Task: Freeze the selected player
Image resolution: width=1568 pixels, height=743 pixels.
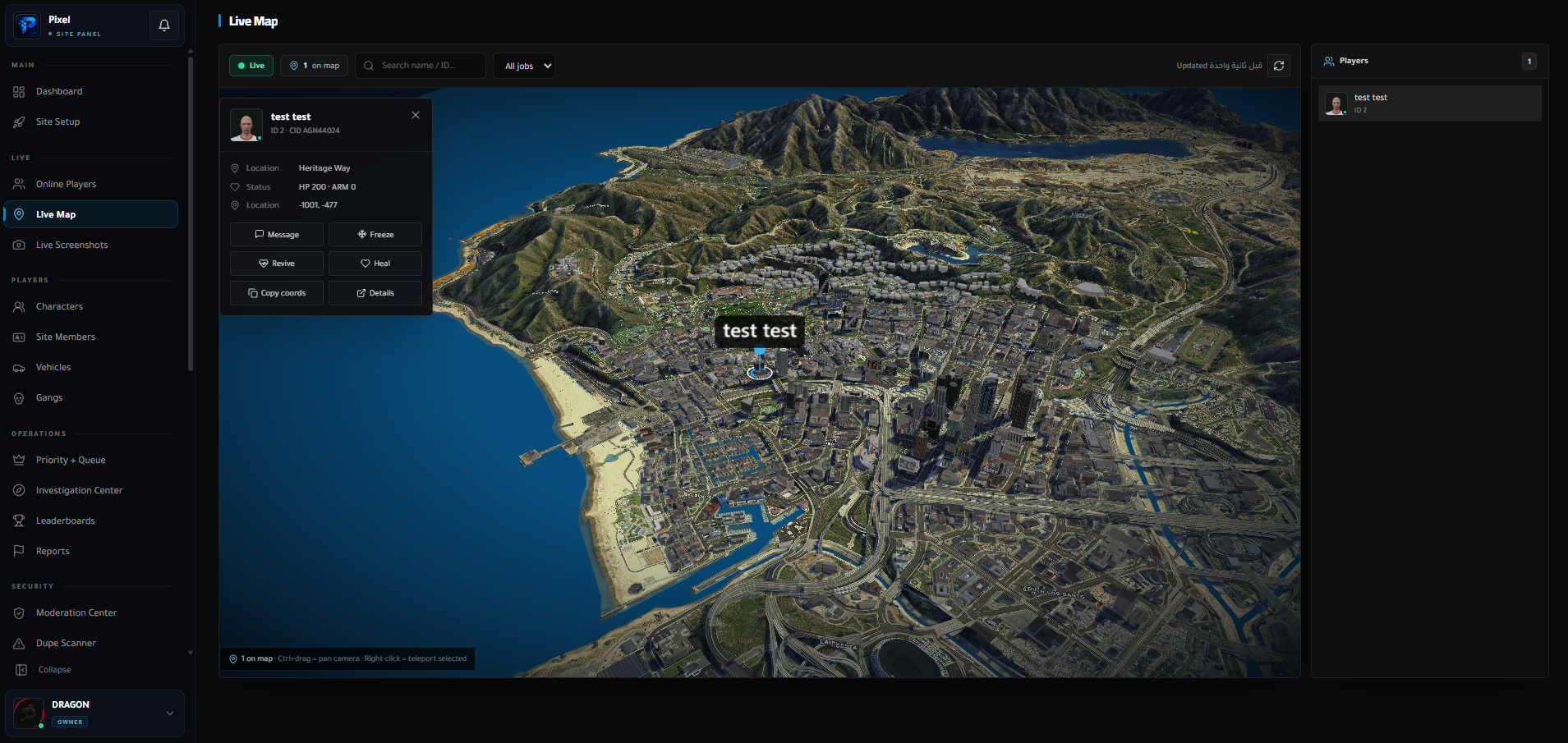Action: [375, 235]
